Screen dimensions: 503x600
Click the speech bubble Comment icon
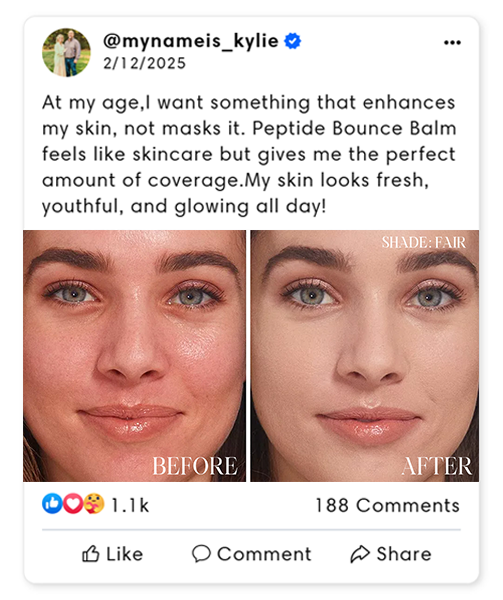click(x=201, y=554)
